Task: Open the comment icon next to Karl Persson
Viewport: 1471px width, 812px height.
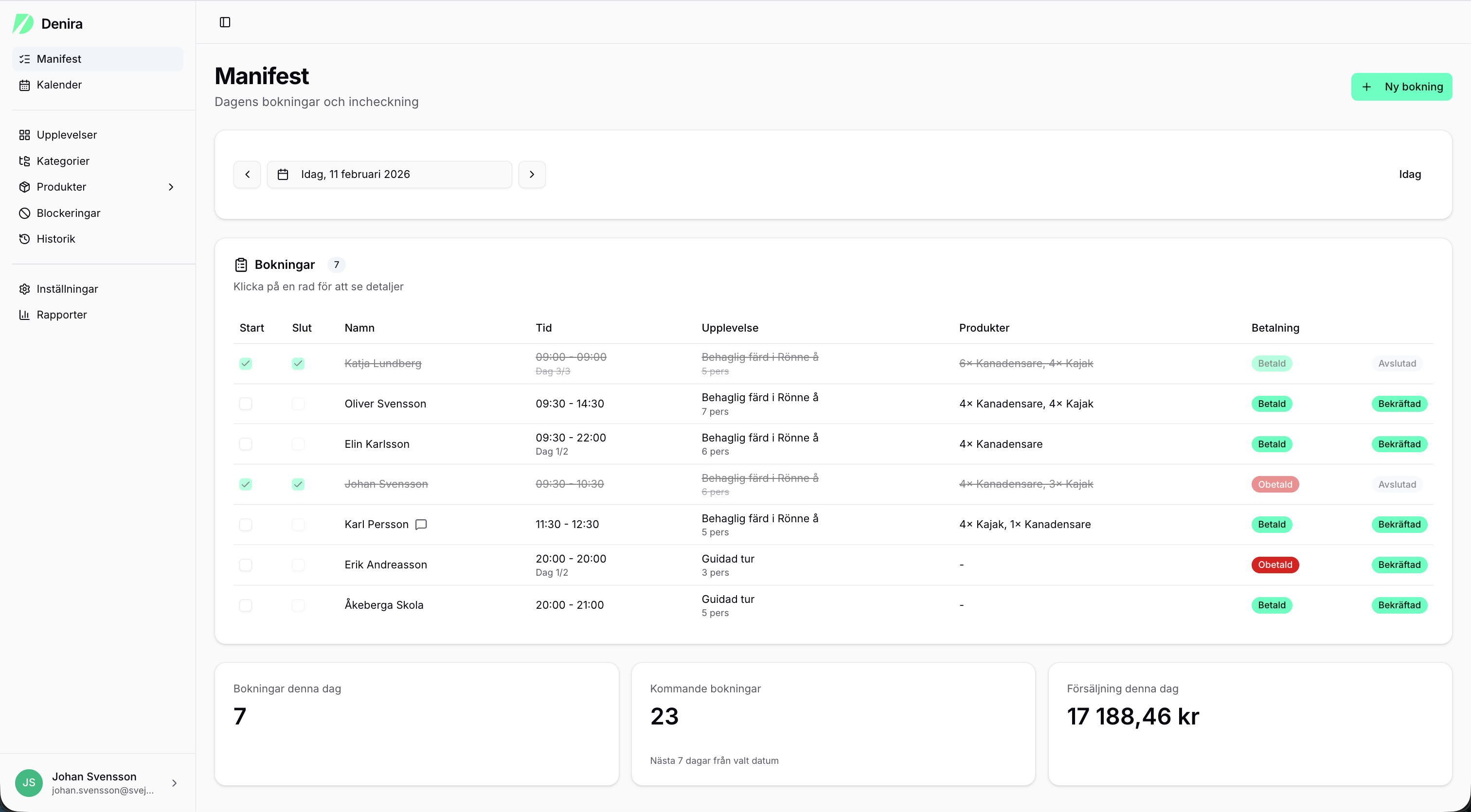Action: pos(420,525)
